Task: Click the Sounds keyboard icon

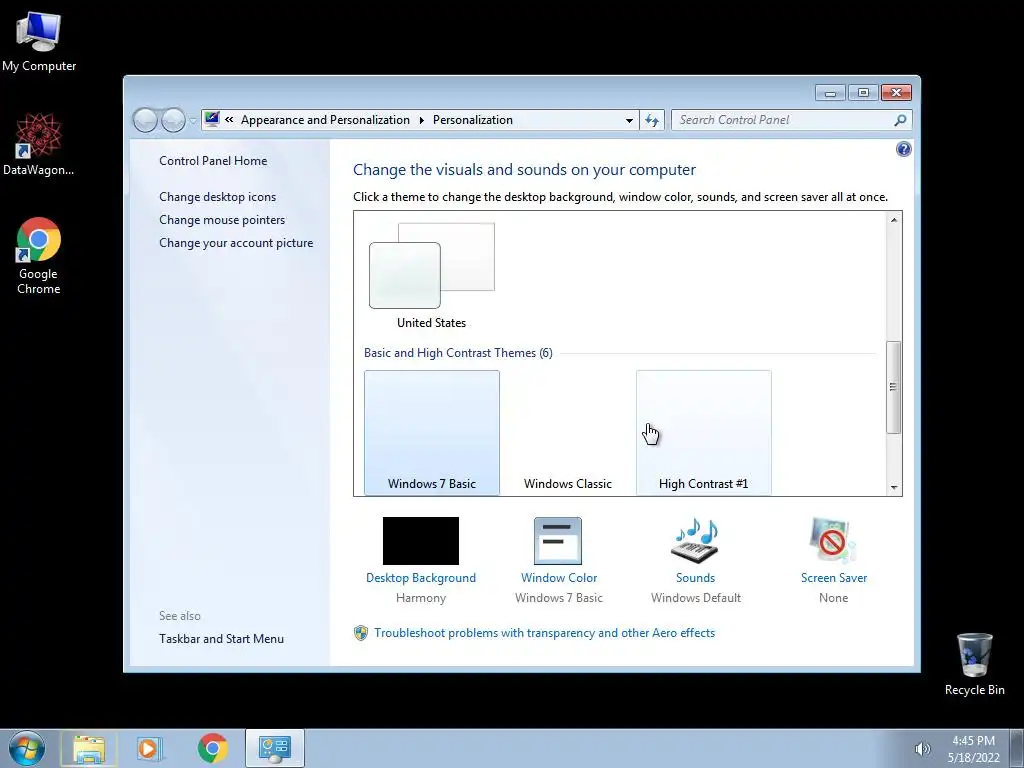Action: (x=696, y=541)
